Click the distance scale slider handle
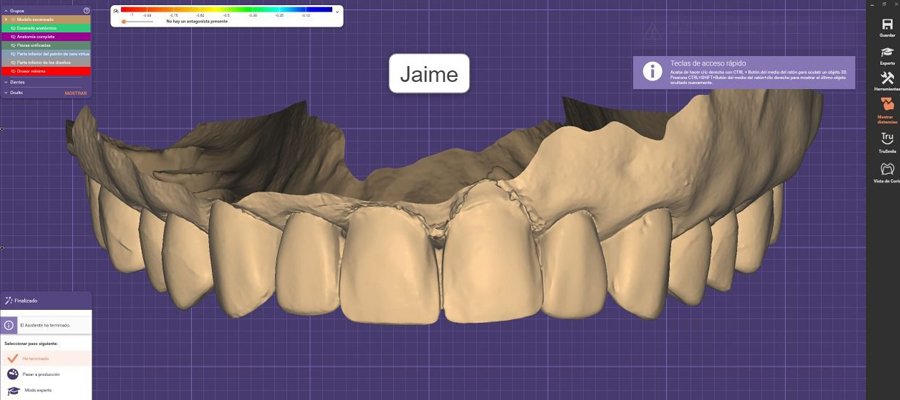The height and width of the screenshot is (400, 900). 123,21
